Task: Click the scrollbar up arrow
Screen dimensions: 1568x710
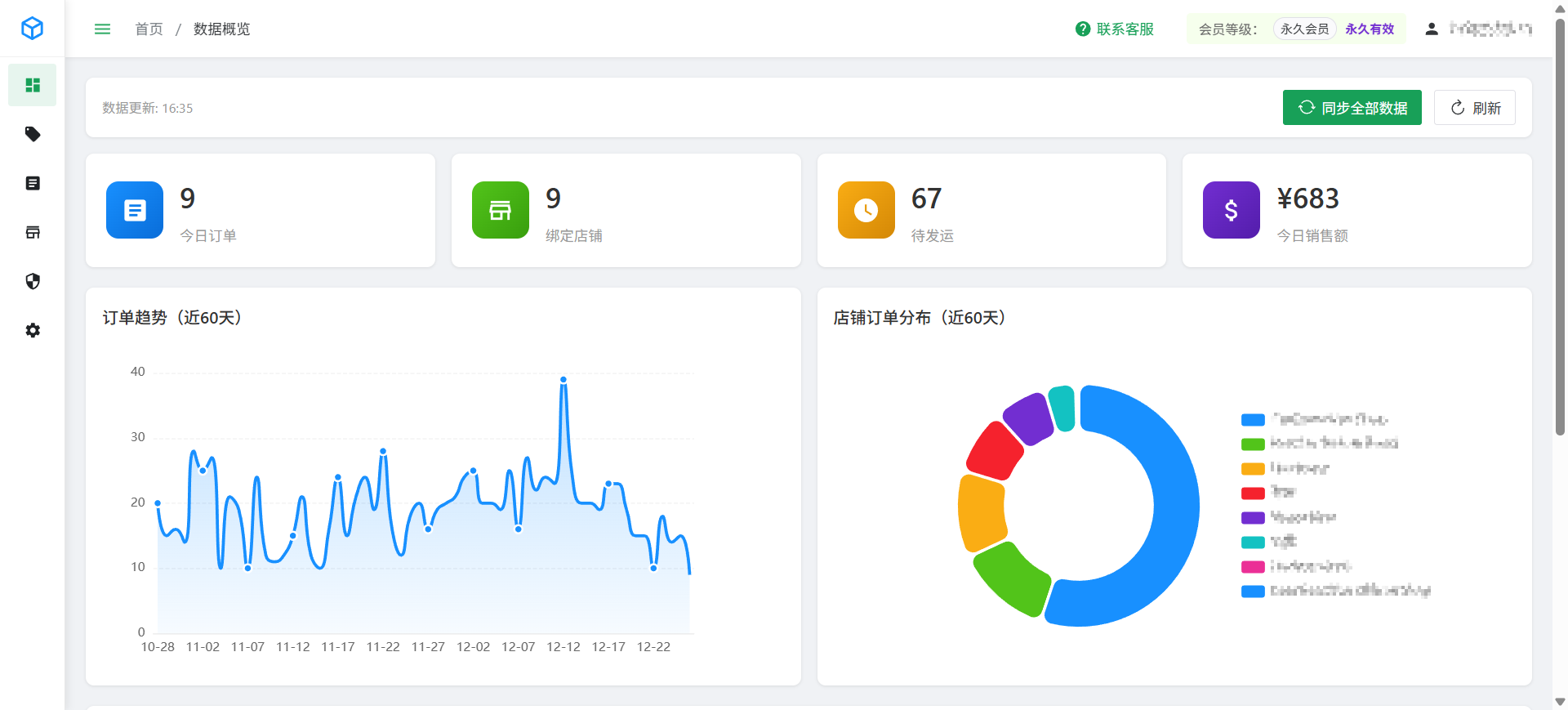Action: pos(1560,7)
